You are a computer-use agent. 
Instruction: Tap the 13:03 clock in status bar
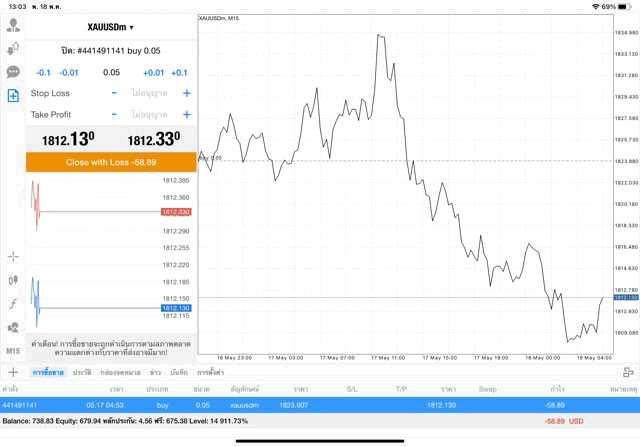tap(17, 7)
